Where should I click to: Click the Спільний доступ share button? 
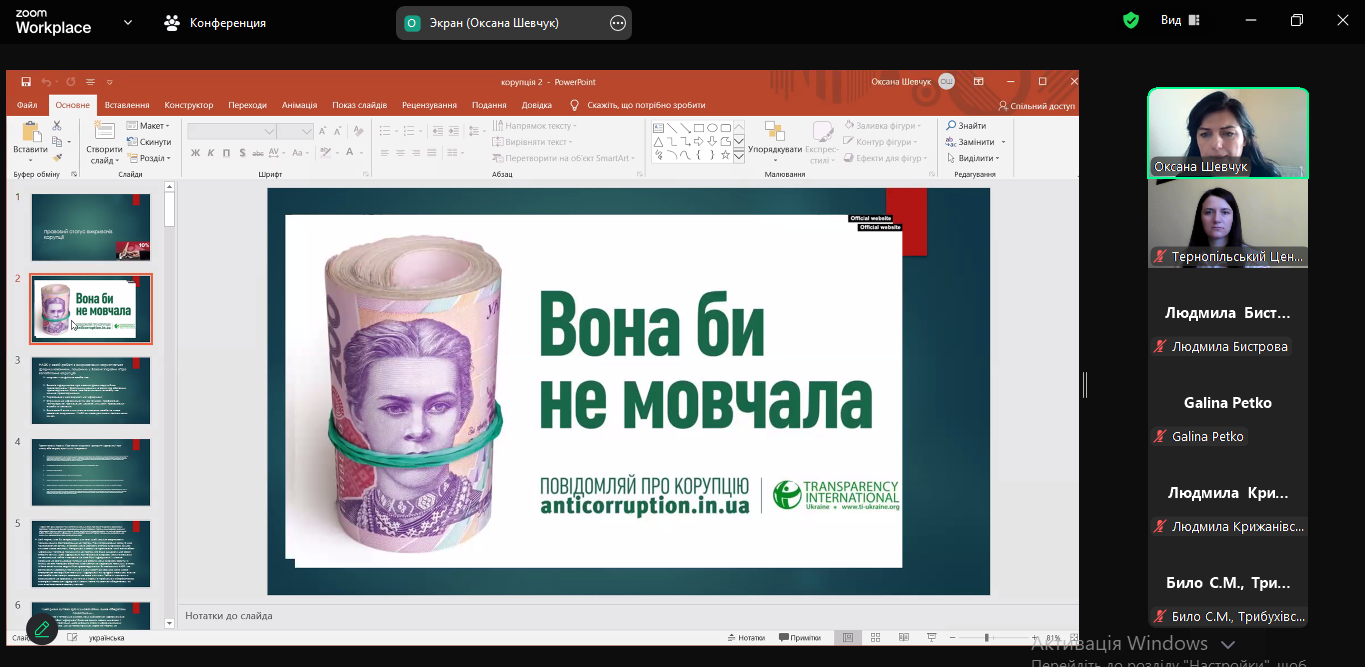[x=1037, y=105]
